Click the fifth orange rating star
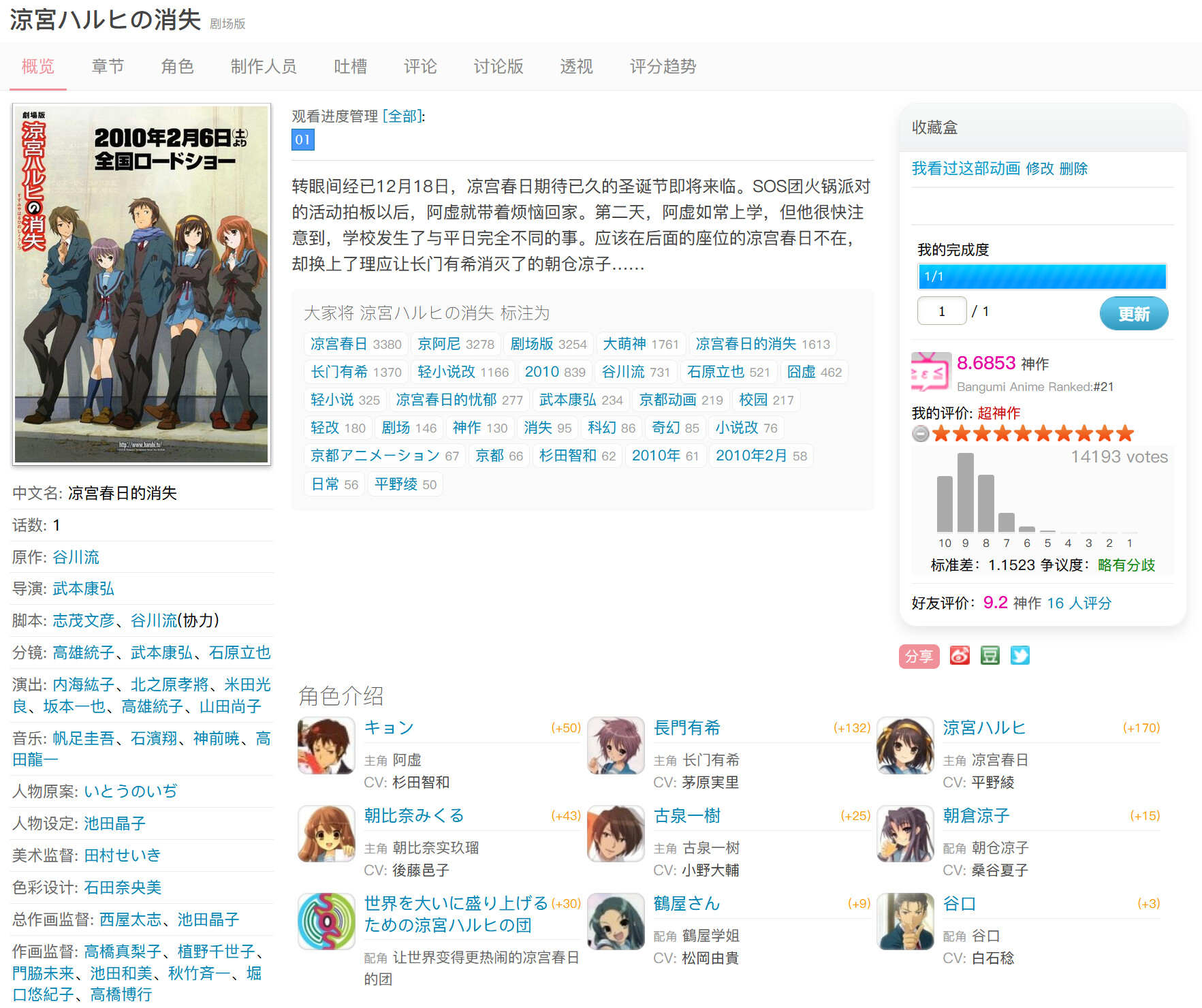1202x1008 pixels. click(1023, 433)
